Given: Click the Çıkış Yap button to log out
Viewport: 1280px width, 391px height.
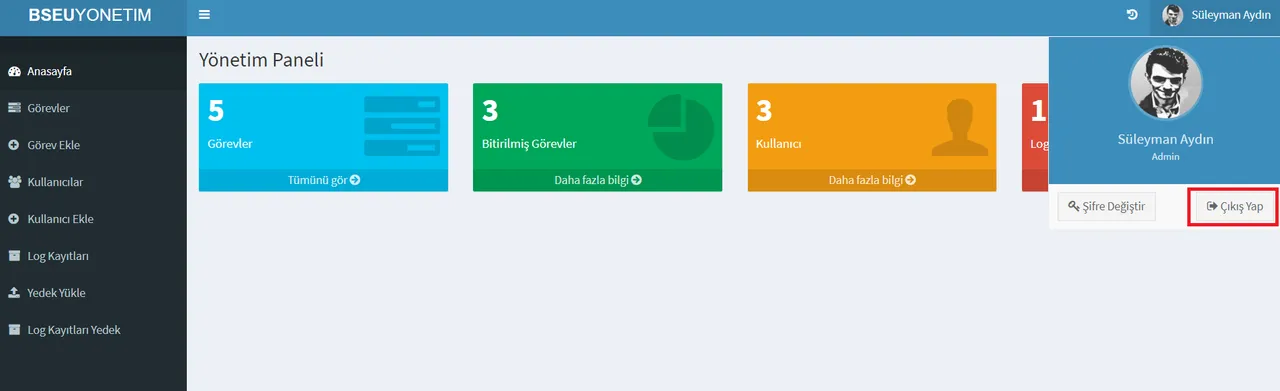Looking at the screenshot, I should 1235,206.
